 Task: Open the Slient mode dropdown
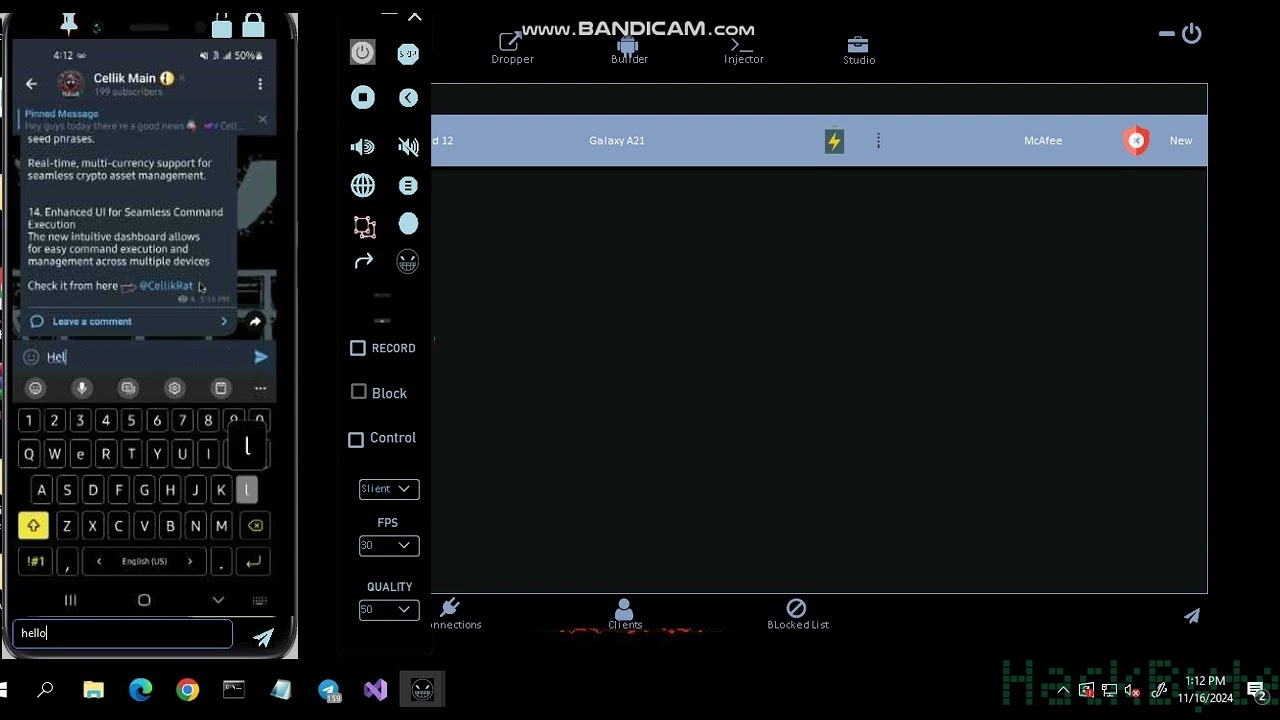pyautogui.click(x=388, y=489)
